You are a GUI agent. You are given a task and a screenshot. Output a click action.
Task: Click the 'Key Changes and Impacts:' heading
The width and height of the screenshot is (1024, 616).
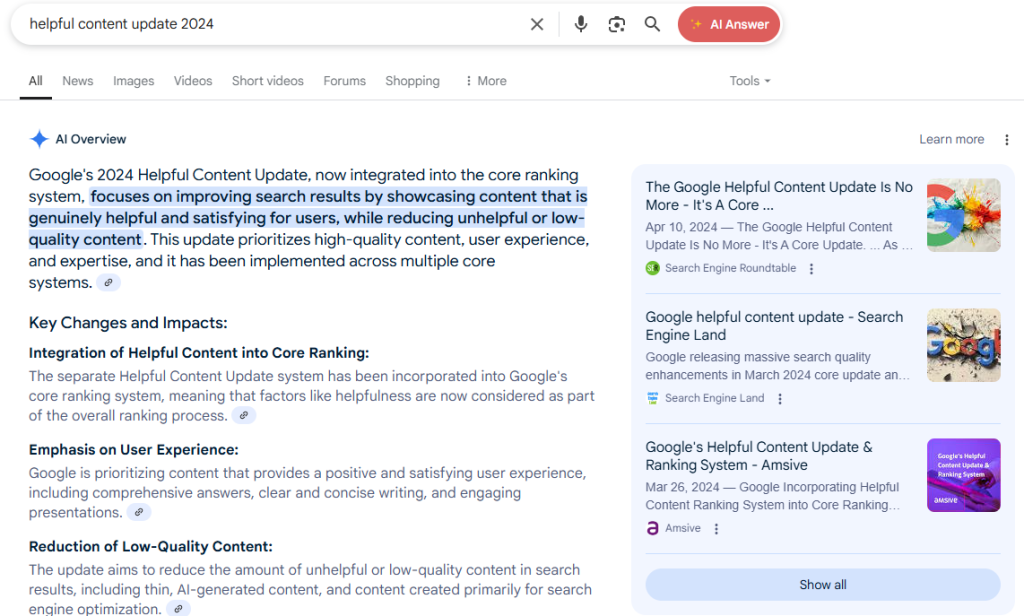(128, 323)
